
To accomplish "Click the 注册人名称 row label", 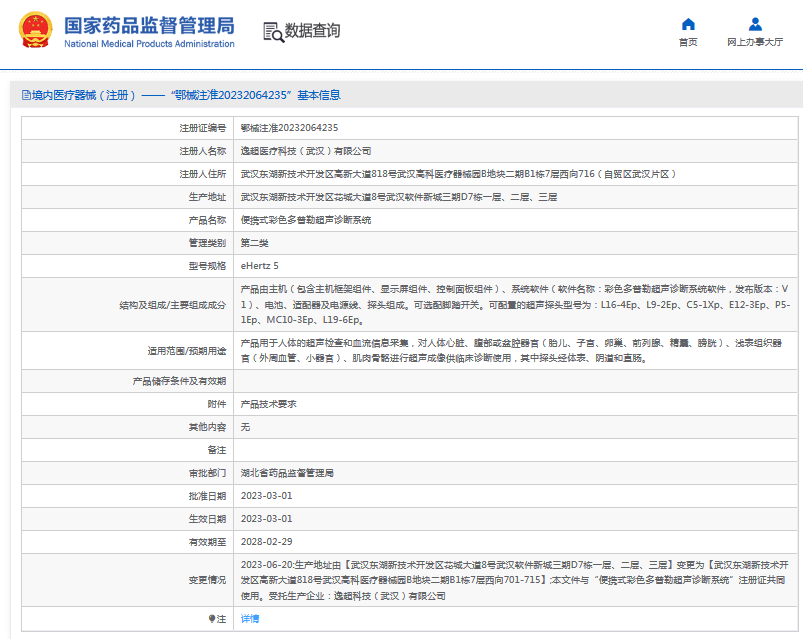I will tap(203, 151).
